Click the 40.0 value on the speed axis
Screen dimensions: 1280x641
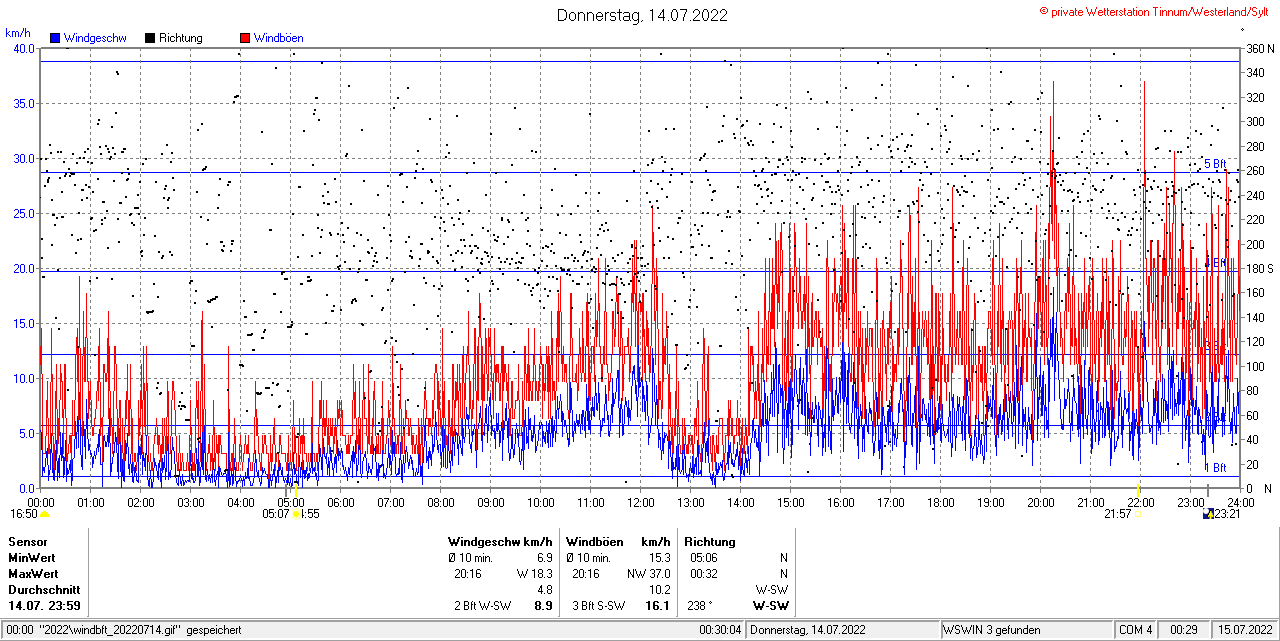click(x=24, y=49)
